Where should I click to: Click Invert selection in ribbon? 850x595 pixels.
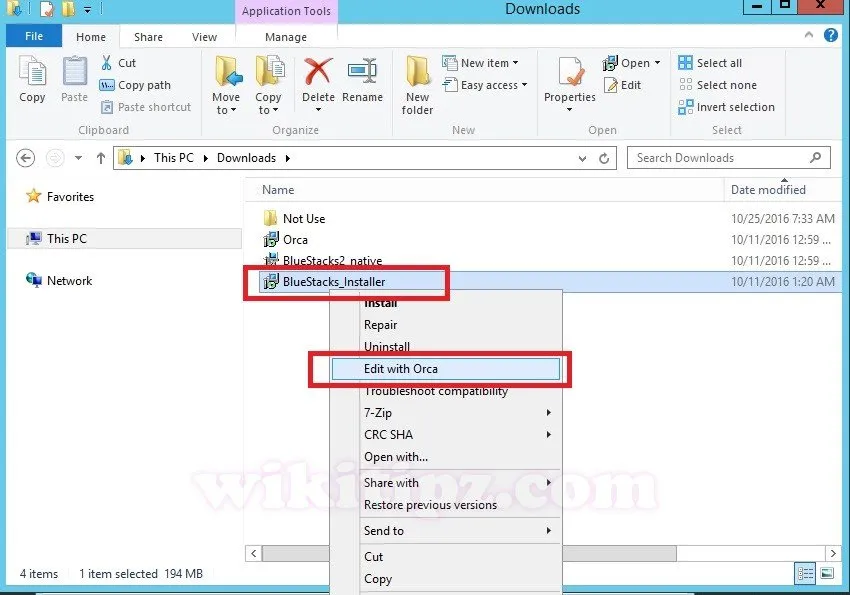pyautogui.click(x=726, y=107)
